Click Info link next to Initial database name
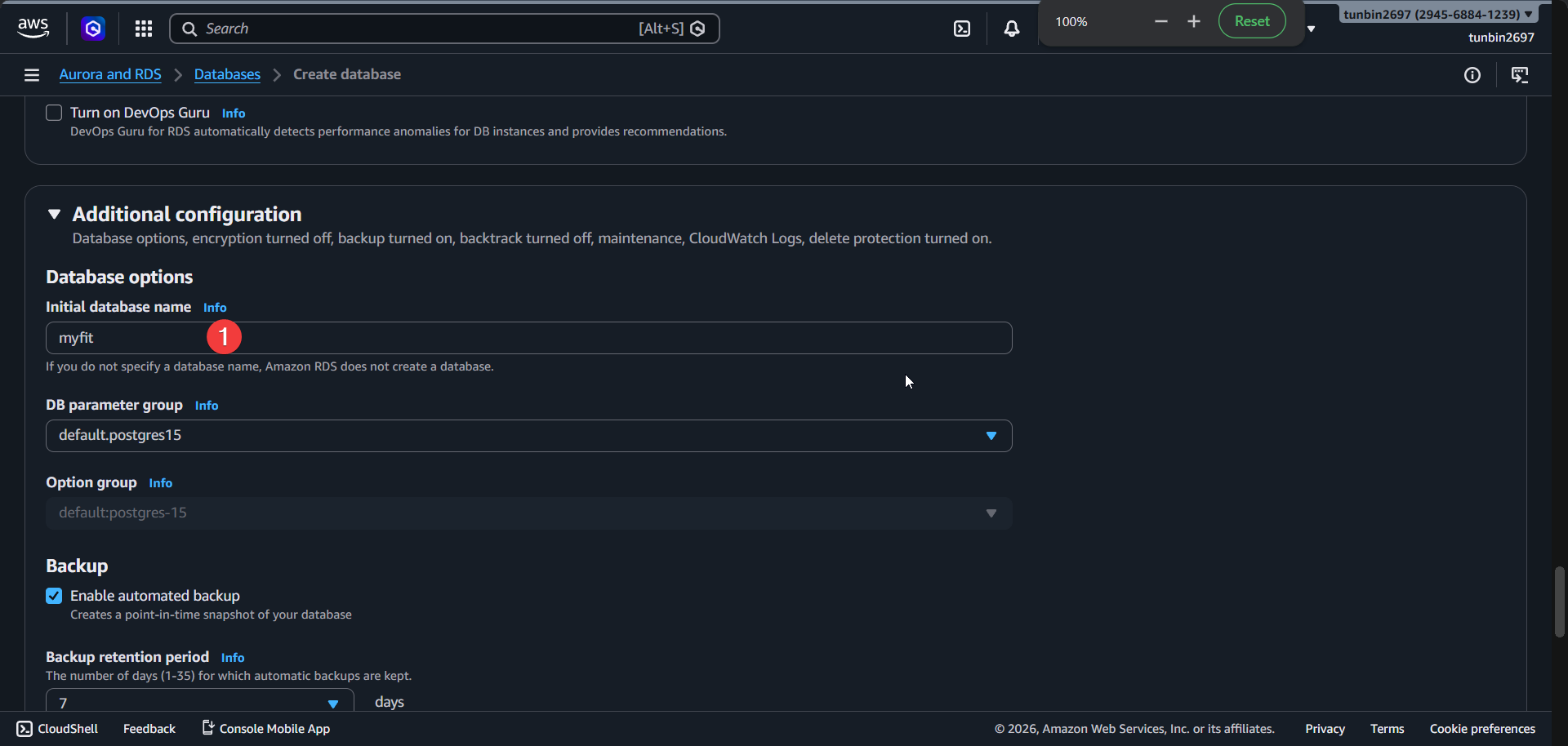Viewport: 1568px width, 746px height. coord(215,308)
